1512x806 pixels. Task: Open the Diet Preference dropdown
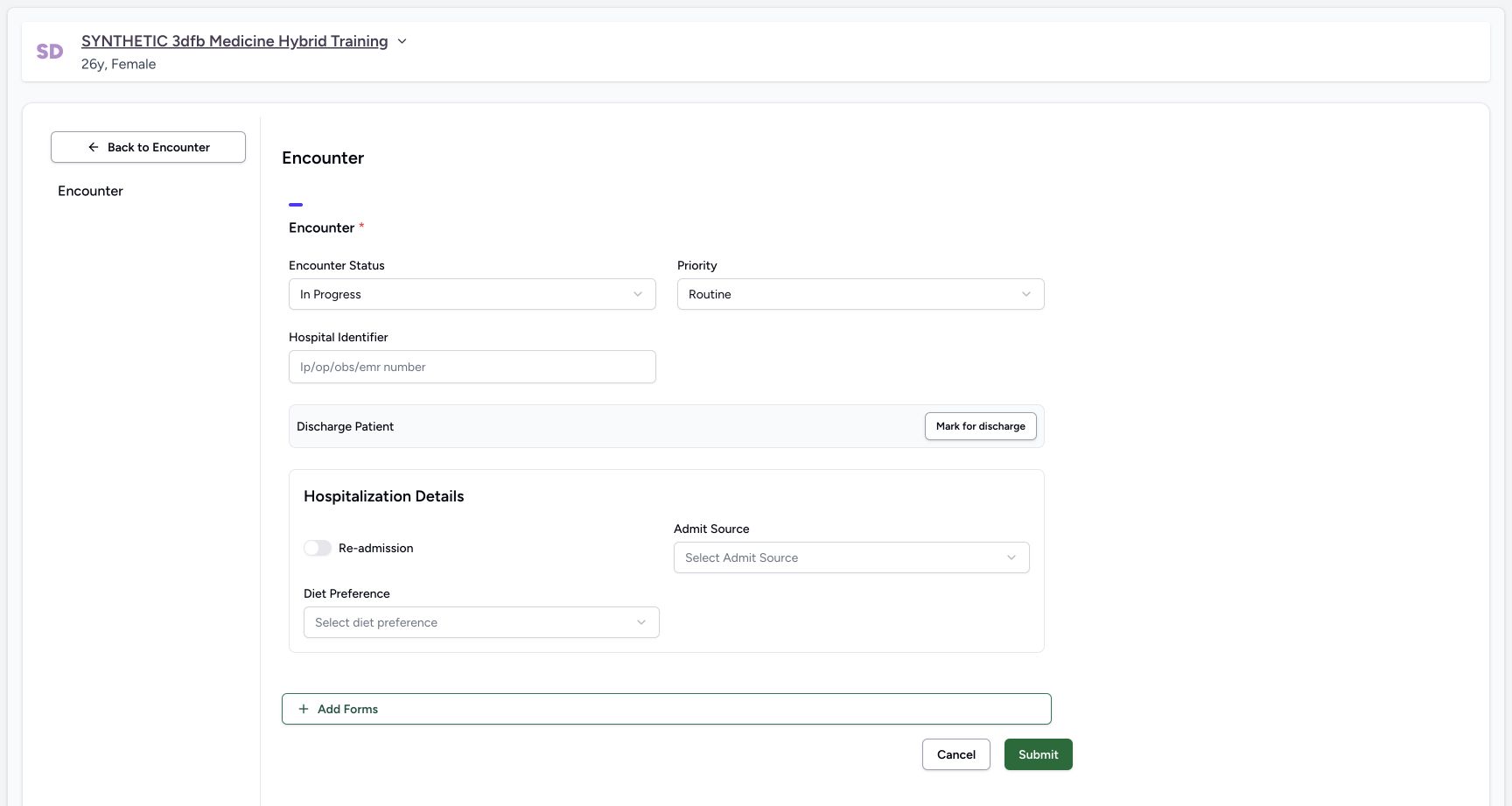point(481,622)
